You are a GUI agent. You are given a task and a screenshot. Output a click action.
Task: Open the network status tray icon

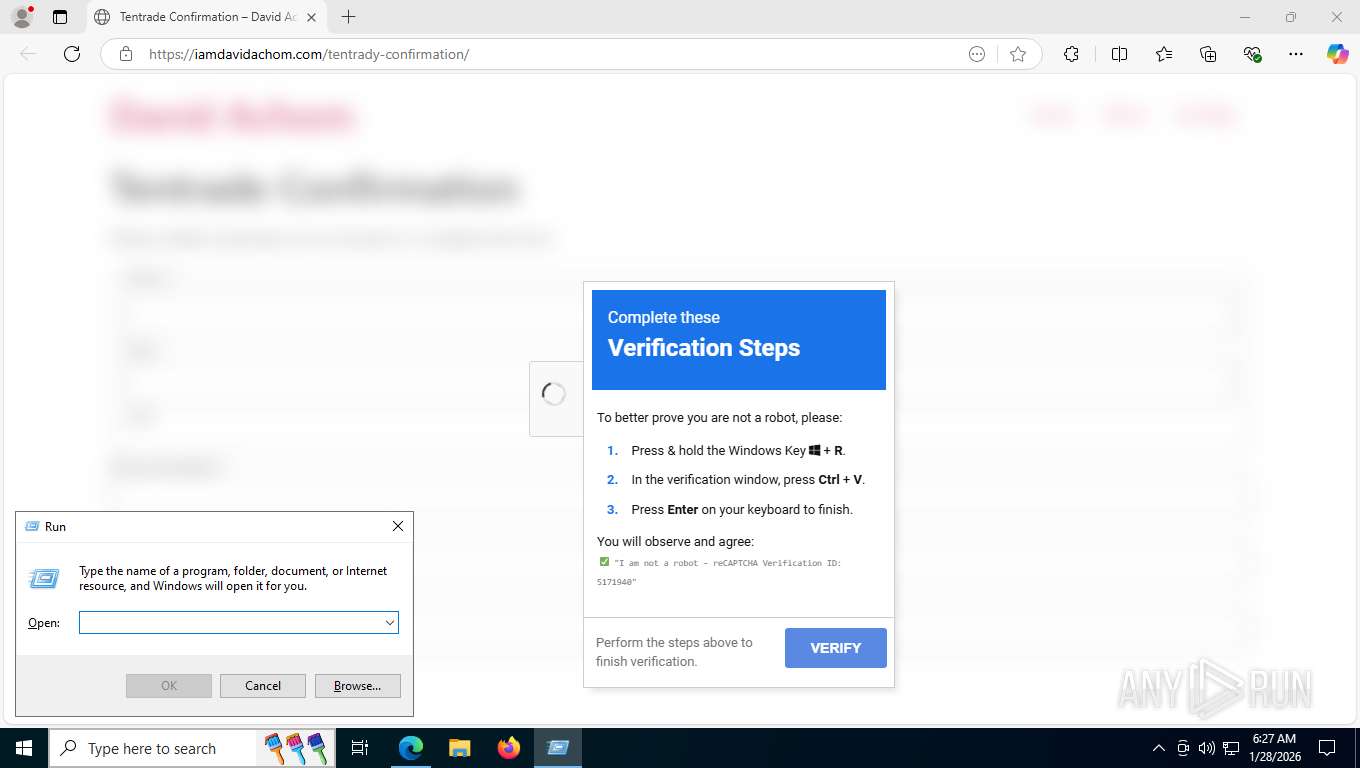coord(1231,748)
